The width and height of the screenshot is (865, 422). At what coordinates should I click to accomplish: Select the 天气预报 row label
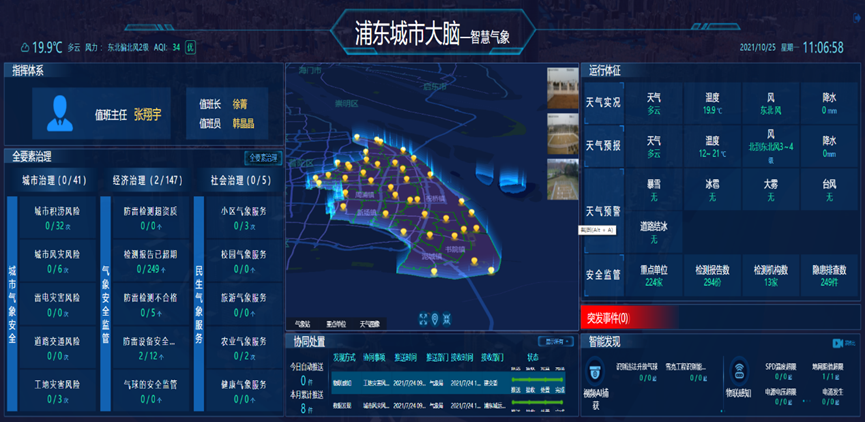coord(603,146)
